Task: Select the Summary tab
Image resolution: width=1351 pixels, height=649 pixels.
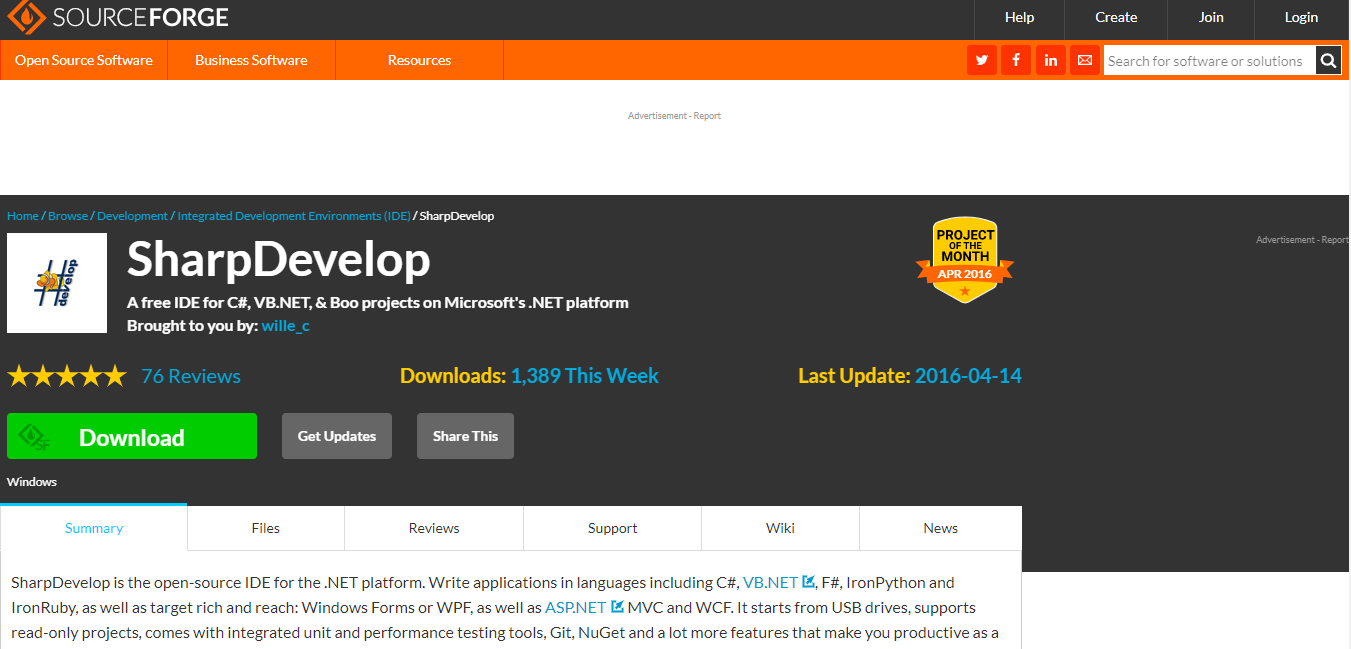Action: click(94, 528)
